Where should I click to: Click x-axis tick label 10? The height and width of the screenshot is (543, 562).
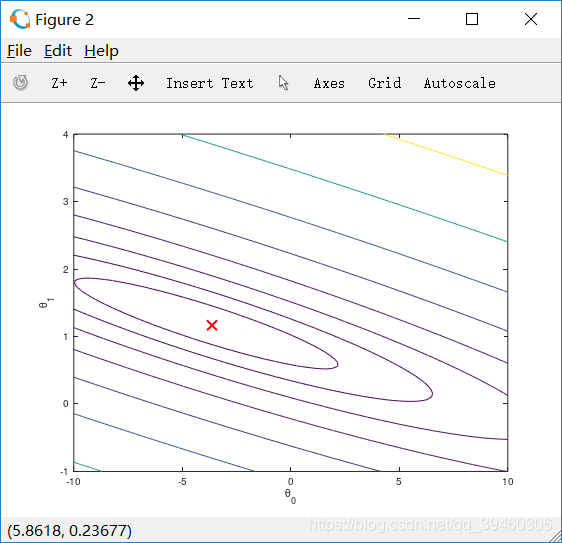tap(508, 481)
